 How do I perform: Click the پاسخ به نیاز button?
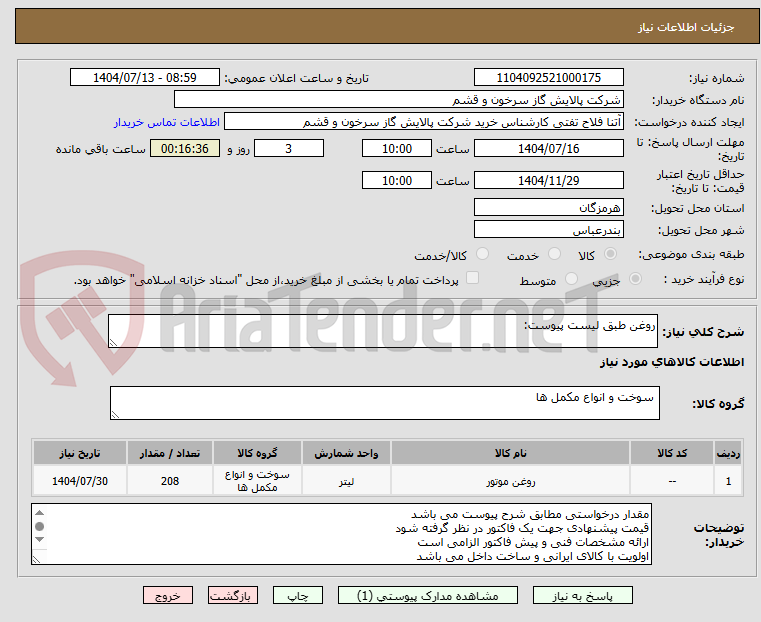(x=582, y=595)
